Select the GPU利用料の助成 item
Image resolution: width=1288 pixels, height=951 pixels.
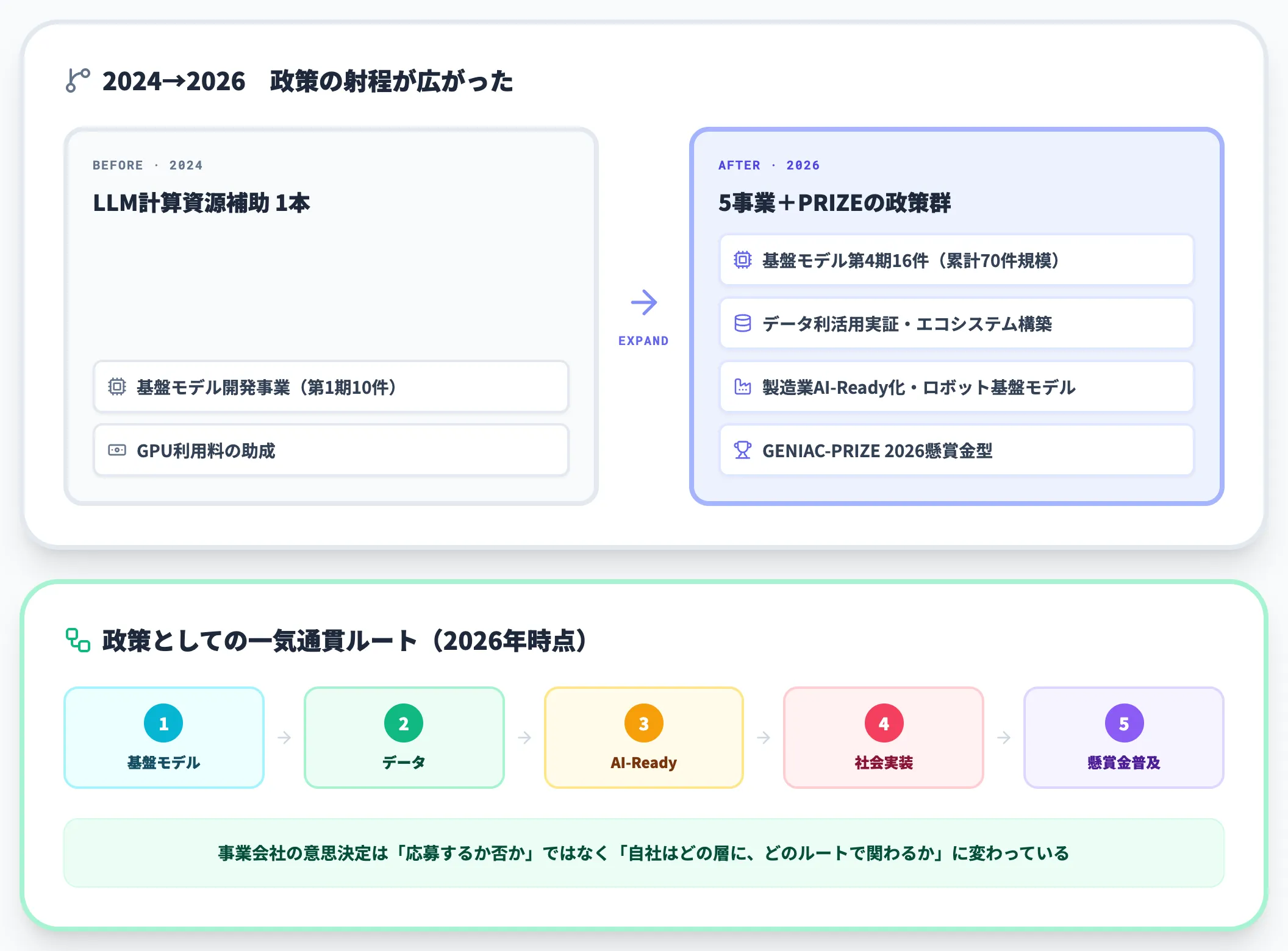(331, 450)
